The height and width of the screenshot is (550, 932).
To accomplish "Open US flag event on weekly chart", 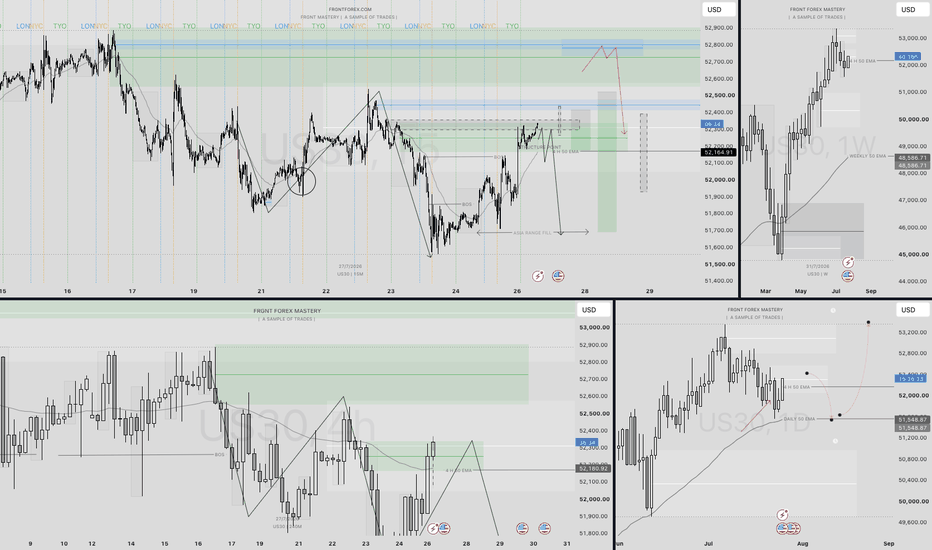I will [848, 275].
